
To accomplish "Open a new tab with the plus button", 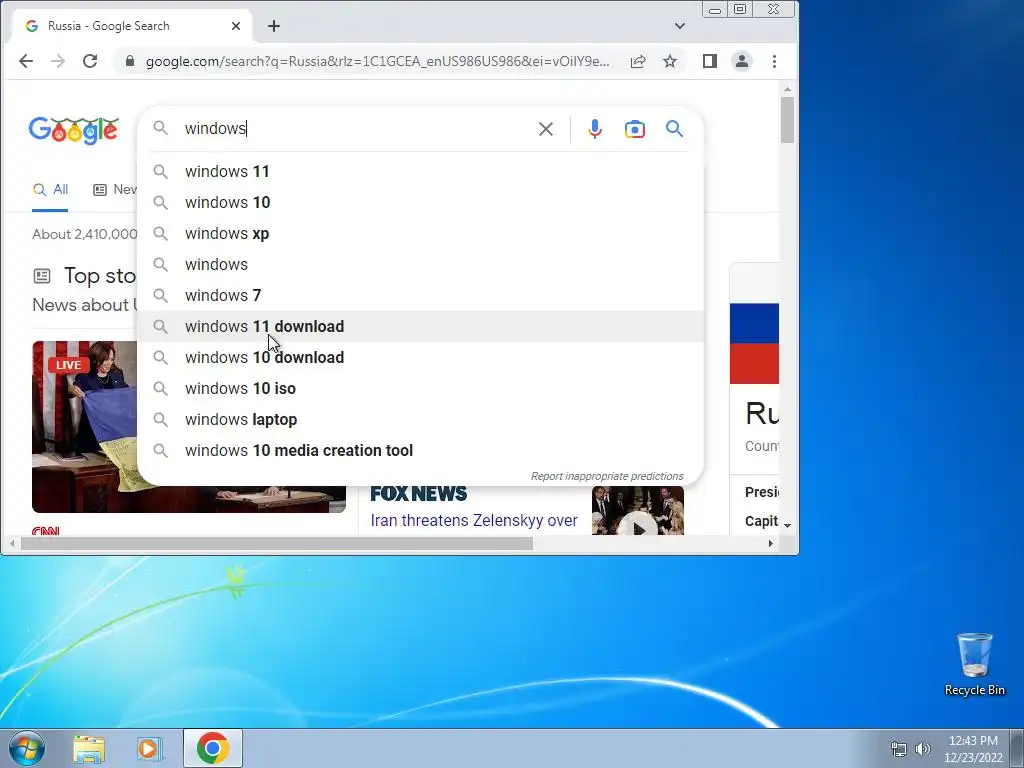I will (x=274, y=26).
